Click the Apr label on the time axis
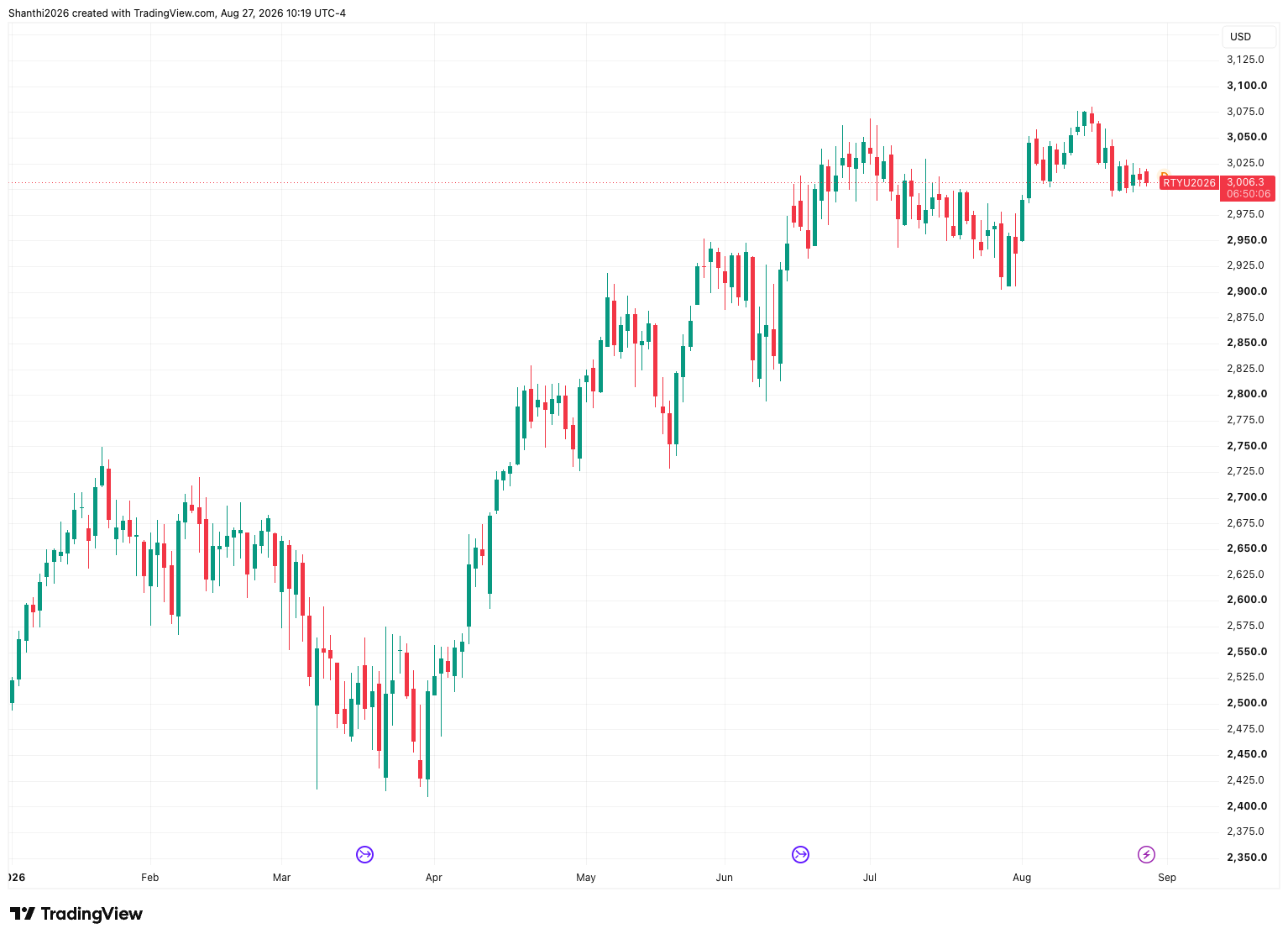Screen dimensions: 1288x939 434,878
